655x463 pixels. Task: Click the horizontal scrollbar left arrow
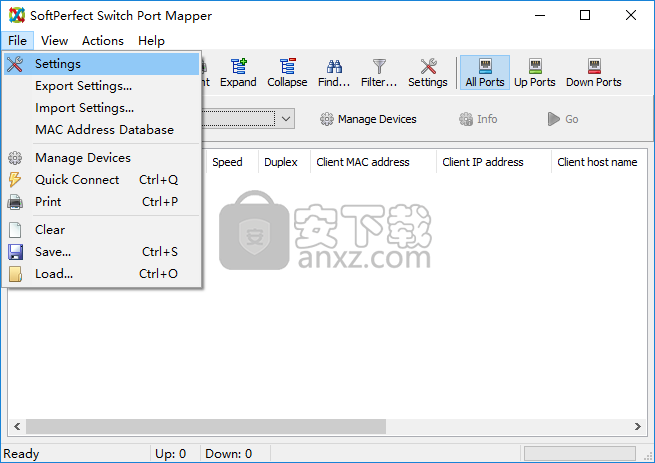click(x=17, y=427)
